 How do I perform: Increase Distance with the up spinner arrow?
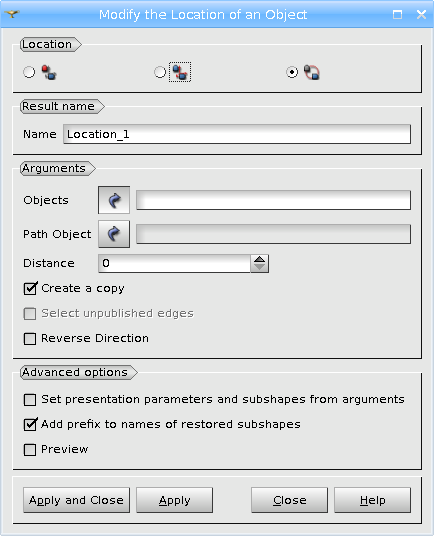pos(260,259)
